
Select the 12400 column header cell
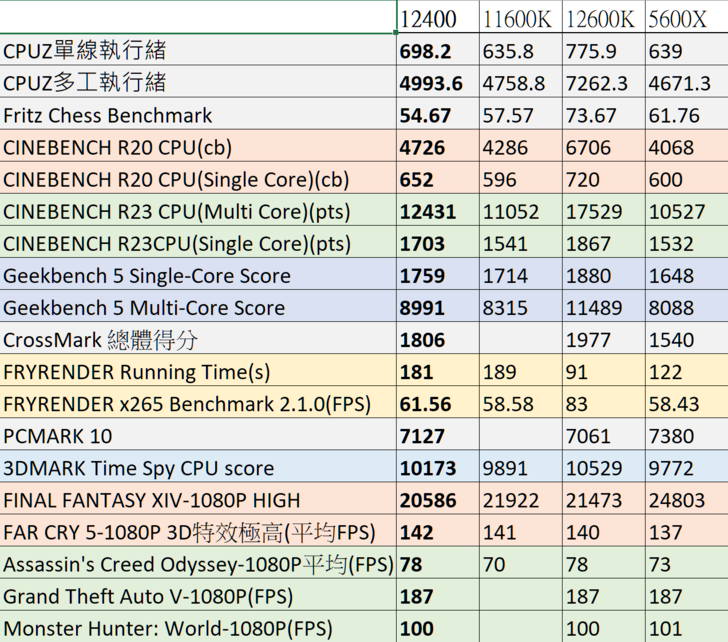click(438, 17)
